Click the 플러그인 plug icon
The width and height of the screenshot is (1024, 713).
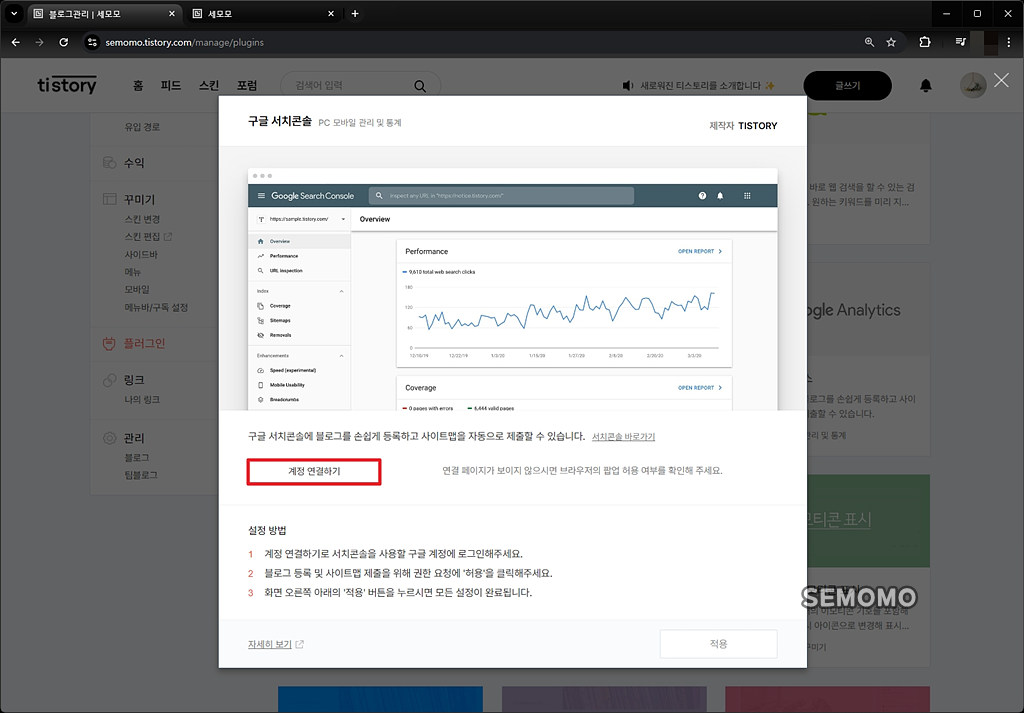(x=109, y=343)
